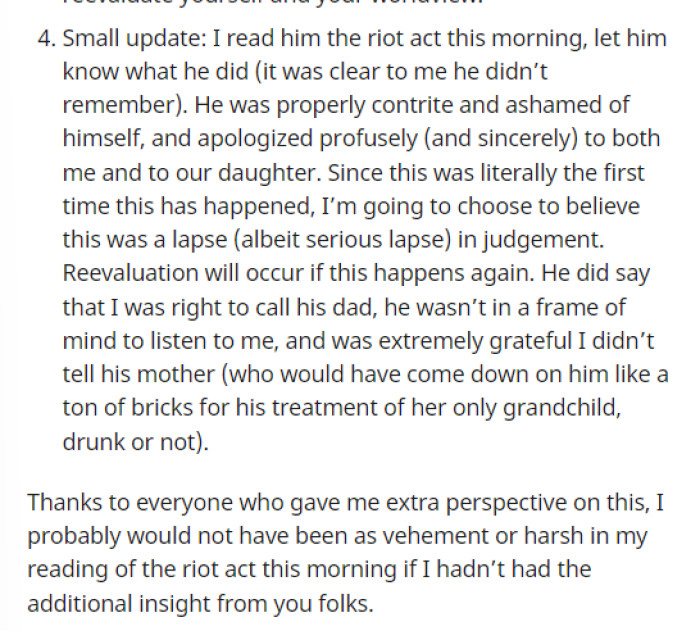Click the word 'Reevaluation'
Image resolution: width=700 pixels, height=631 pixels.
pos(130,273)
